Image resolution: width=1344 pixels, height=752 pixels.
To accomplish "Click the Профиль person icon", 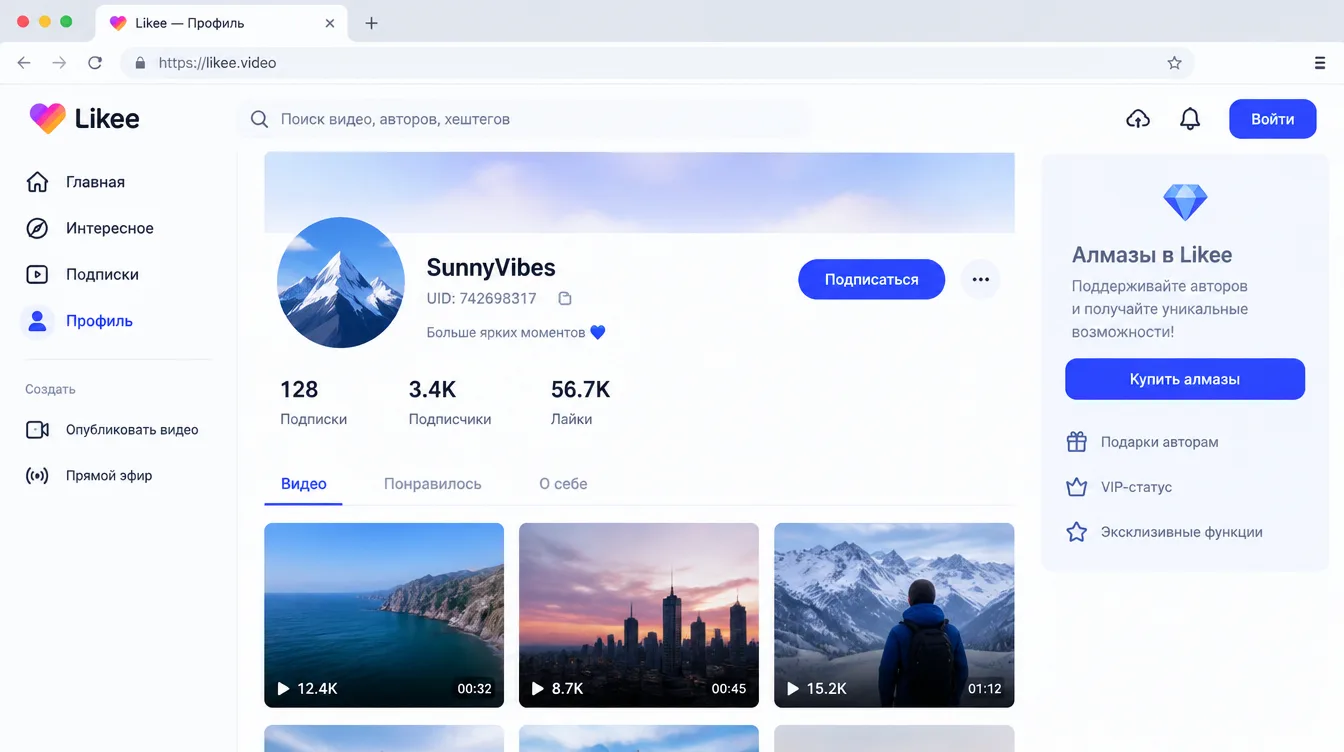I will (x=37, y=321).
